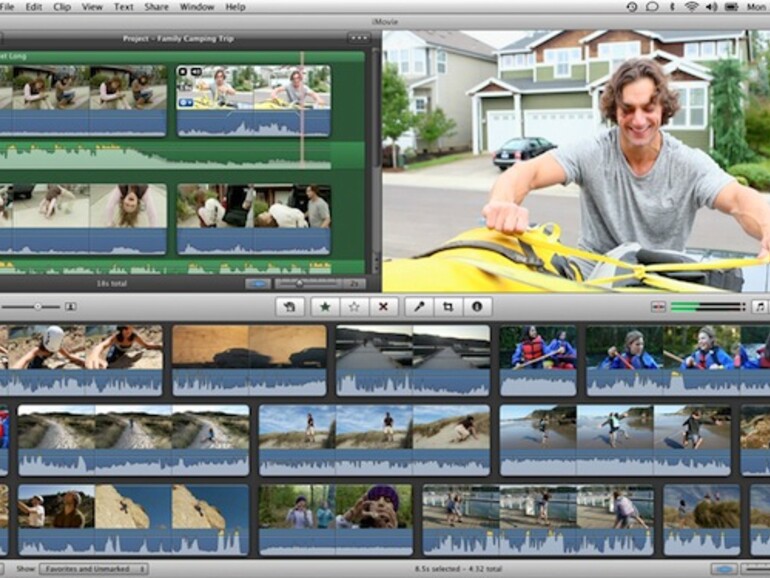Image resolution: width=770 pixels, height=578 pixels.
Task: Open the Favorites and Unmarked show dropdown
Action: coord(93,569)
